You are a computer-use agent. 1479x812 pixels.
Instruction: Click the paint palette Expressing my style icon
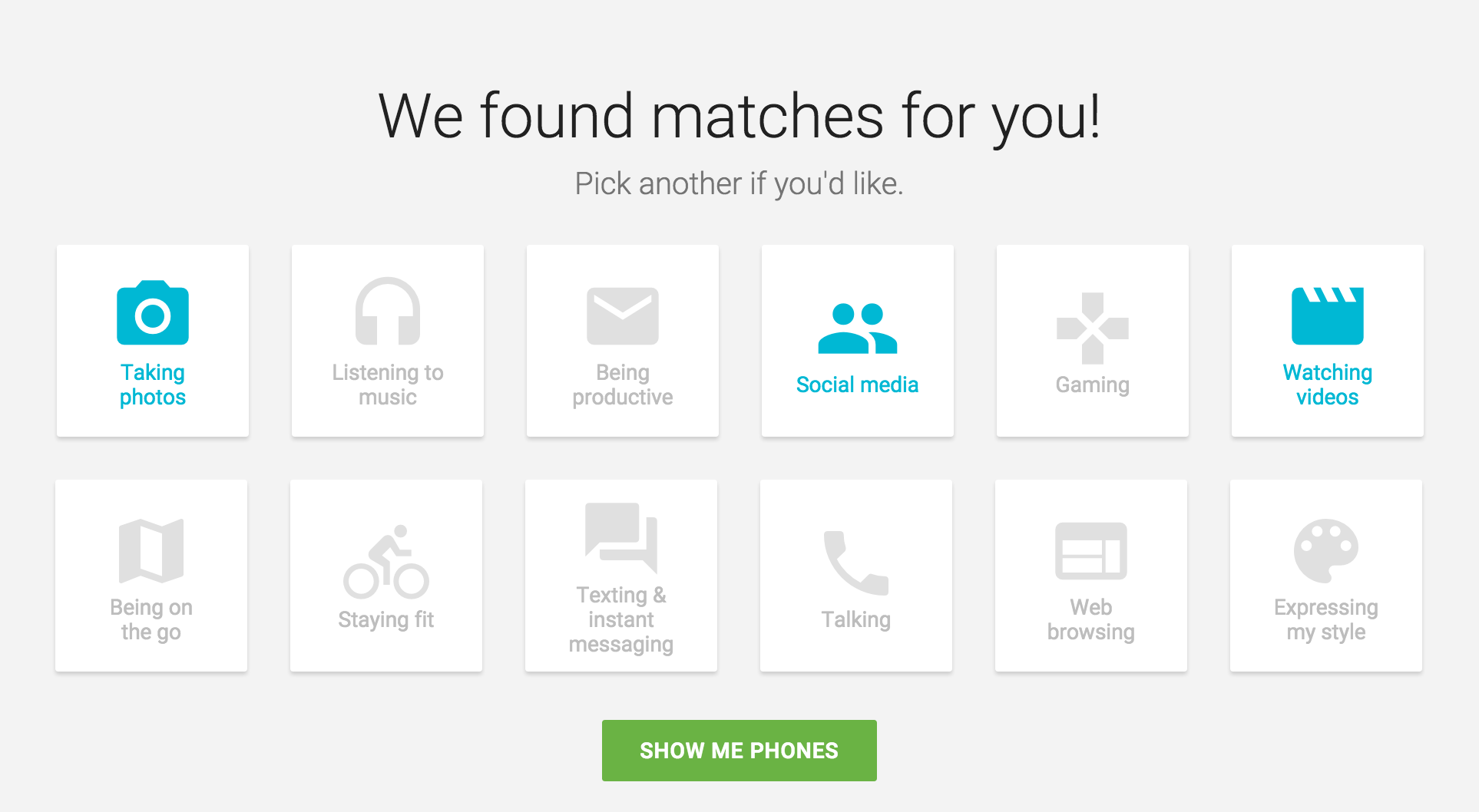(x=1326, y=551)
